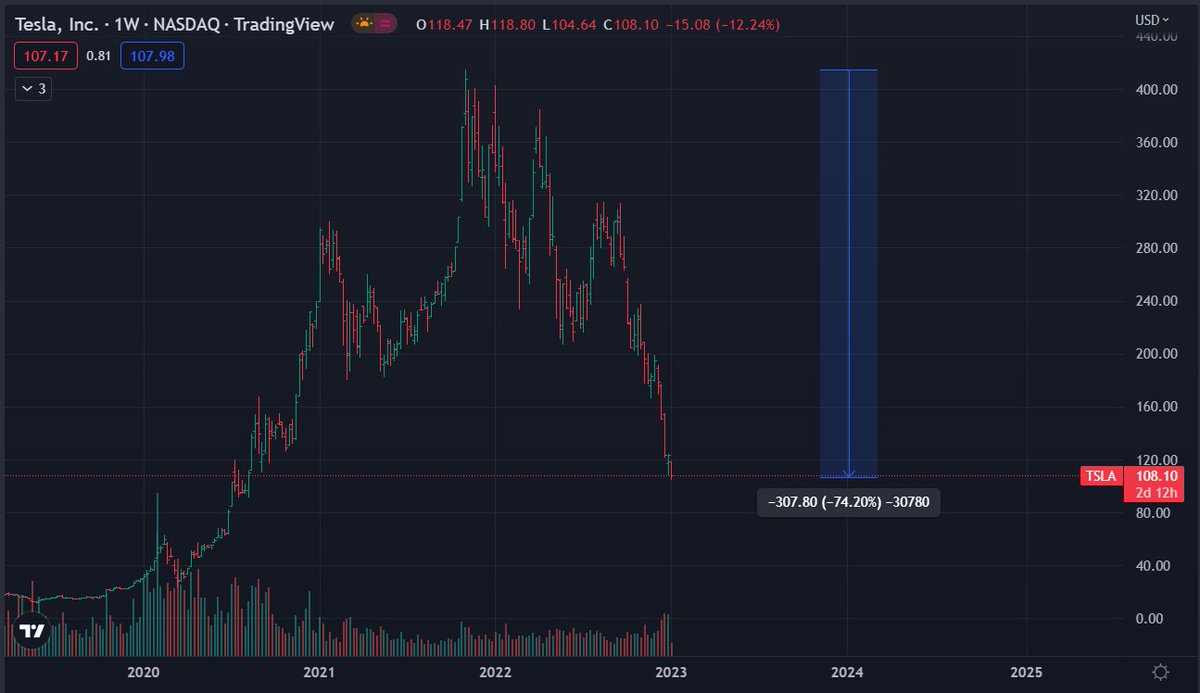Image resolution: width=1200 pixels, height=693 pixels.
Task: Click the 2021 label on time axis
Action: (x=319, y=671)
